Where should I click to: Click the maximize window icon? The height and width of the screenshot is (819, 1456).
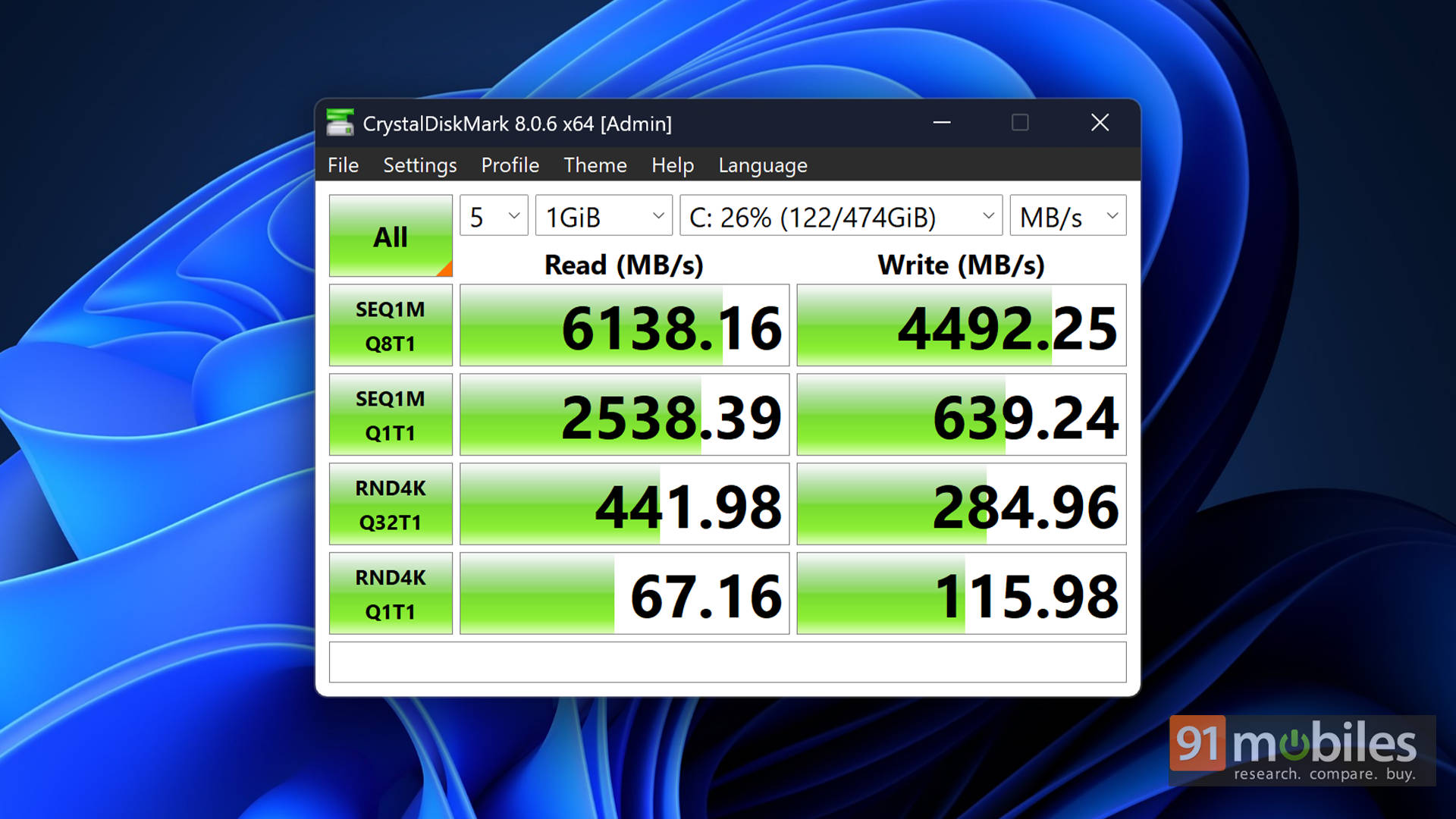1020,123
